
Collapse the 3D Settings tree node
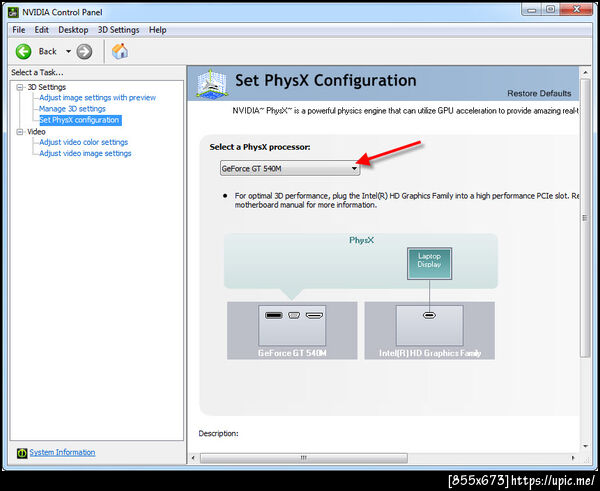click(x=20, y=88)
